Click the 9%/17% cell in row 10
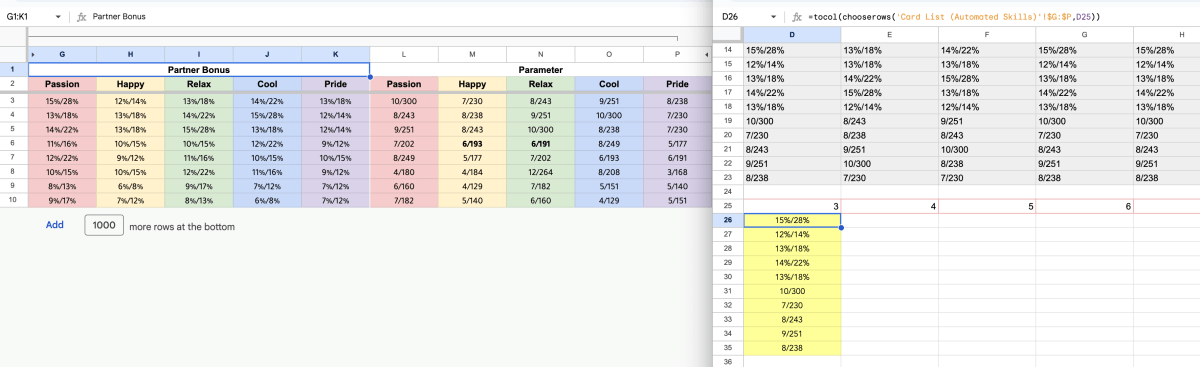Image resolution: width=1200 pixels, height=367 pixels. pyautogui.click(x=63, y=200)
